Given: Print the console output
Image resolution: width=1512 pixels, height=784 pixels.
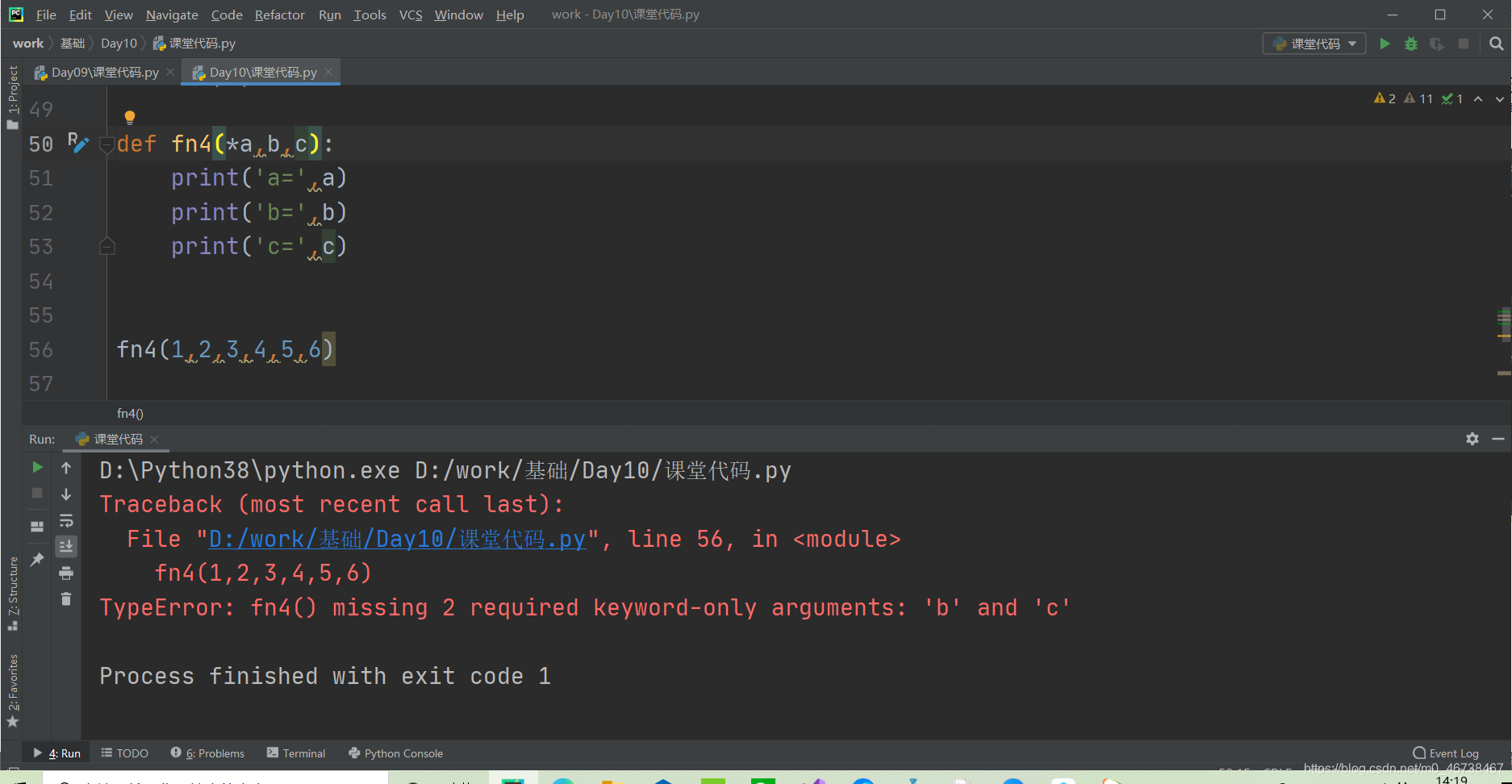Looking at the screenshot, I should click(66, 573).
